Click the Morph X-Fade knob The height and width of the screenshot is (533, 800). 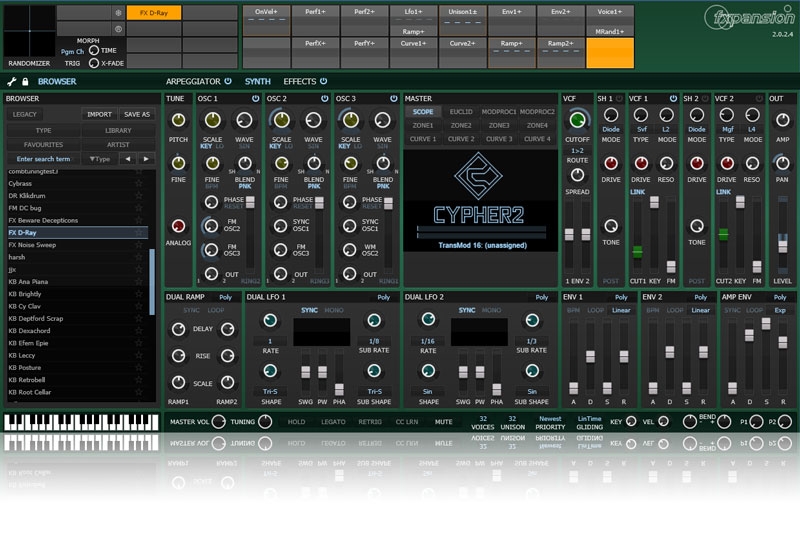click(94, 63)
